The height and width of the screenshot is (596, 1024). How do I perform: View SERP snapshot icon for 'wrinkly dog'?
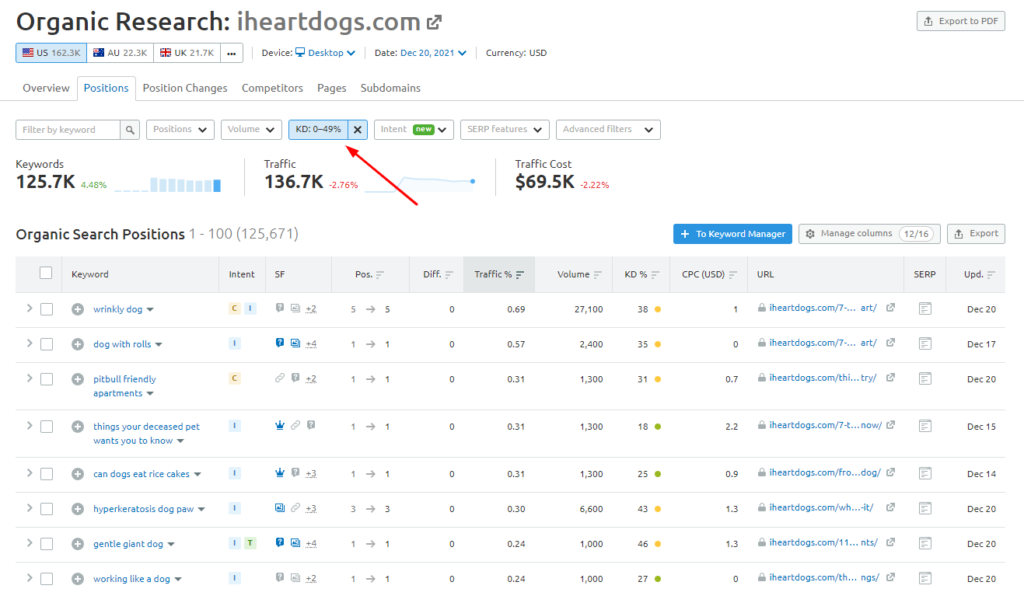pyautogui.click(x=925, y=309)
